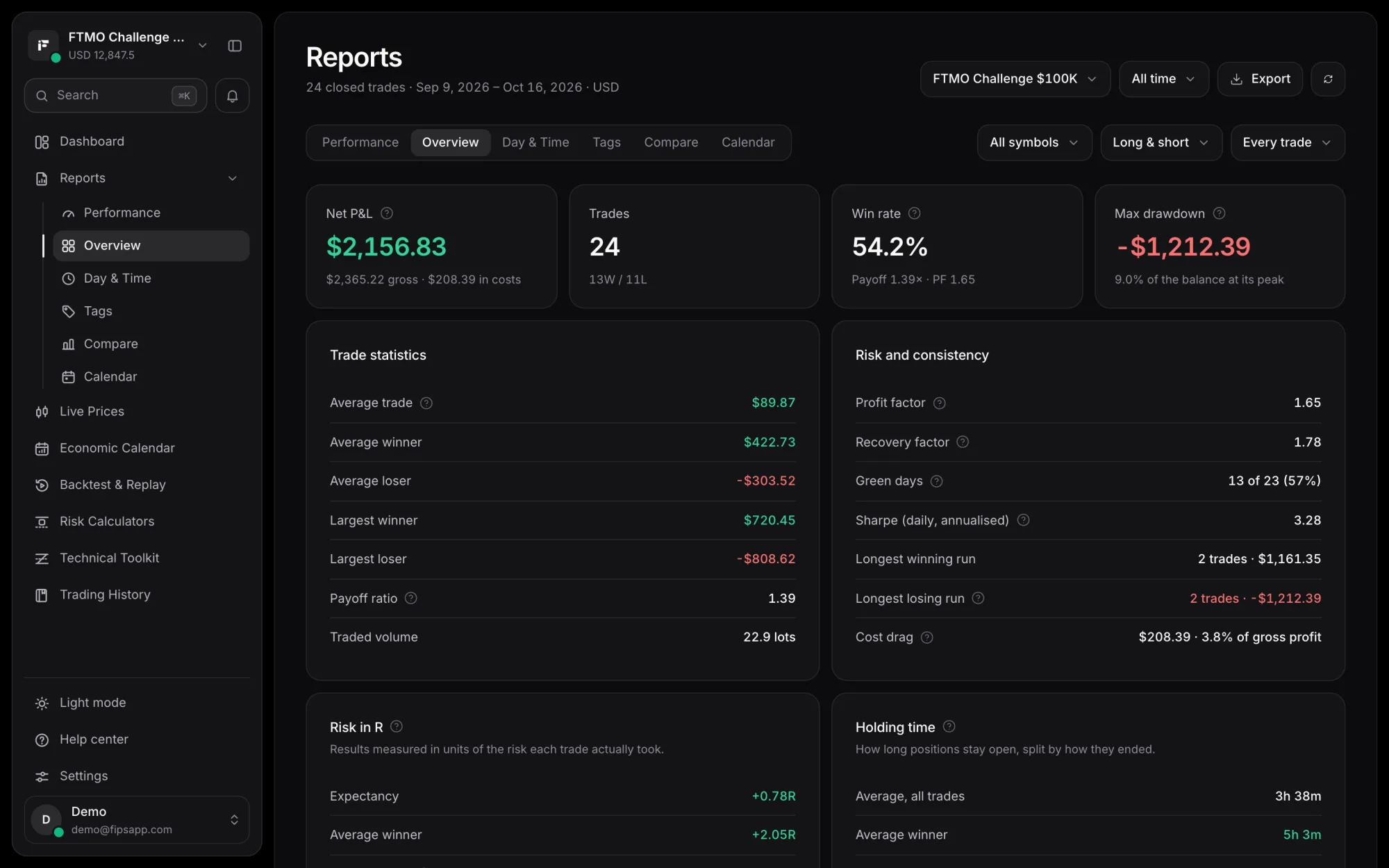This screenshot has height=868, width=1389.
Task: Open Live Prices in the sidebar
Action: click(x=137, y=412)
